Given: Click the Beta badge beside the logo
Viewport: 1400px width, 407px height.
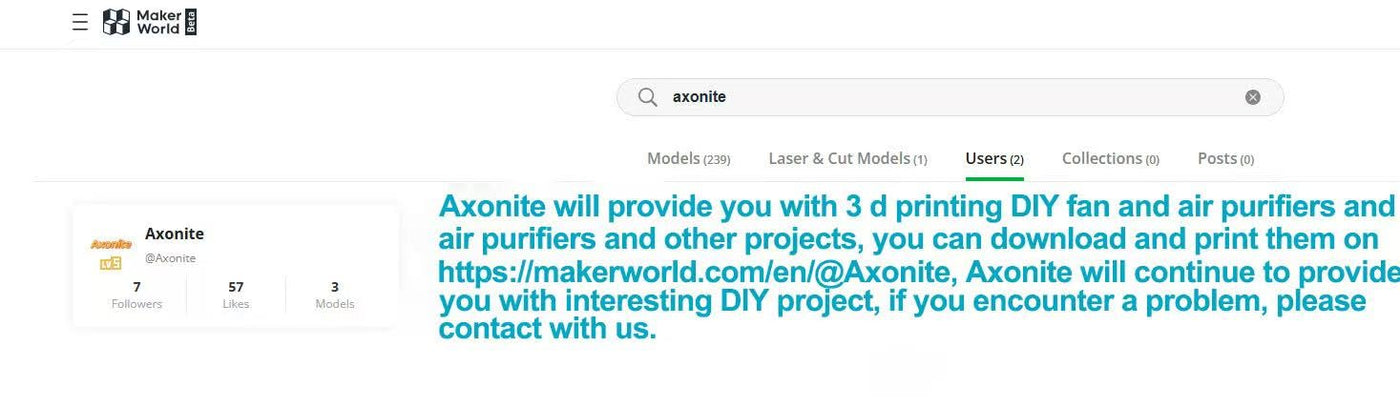Looking at the screenshot, I should [191, 22].
